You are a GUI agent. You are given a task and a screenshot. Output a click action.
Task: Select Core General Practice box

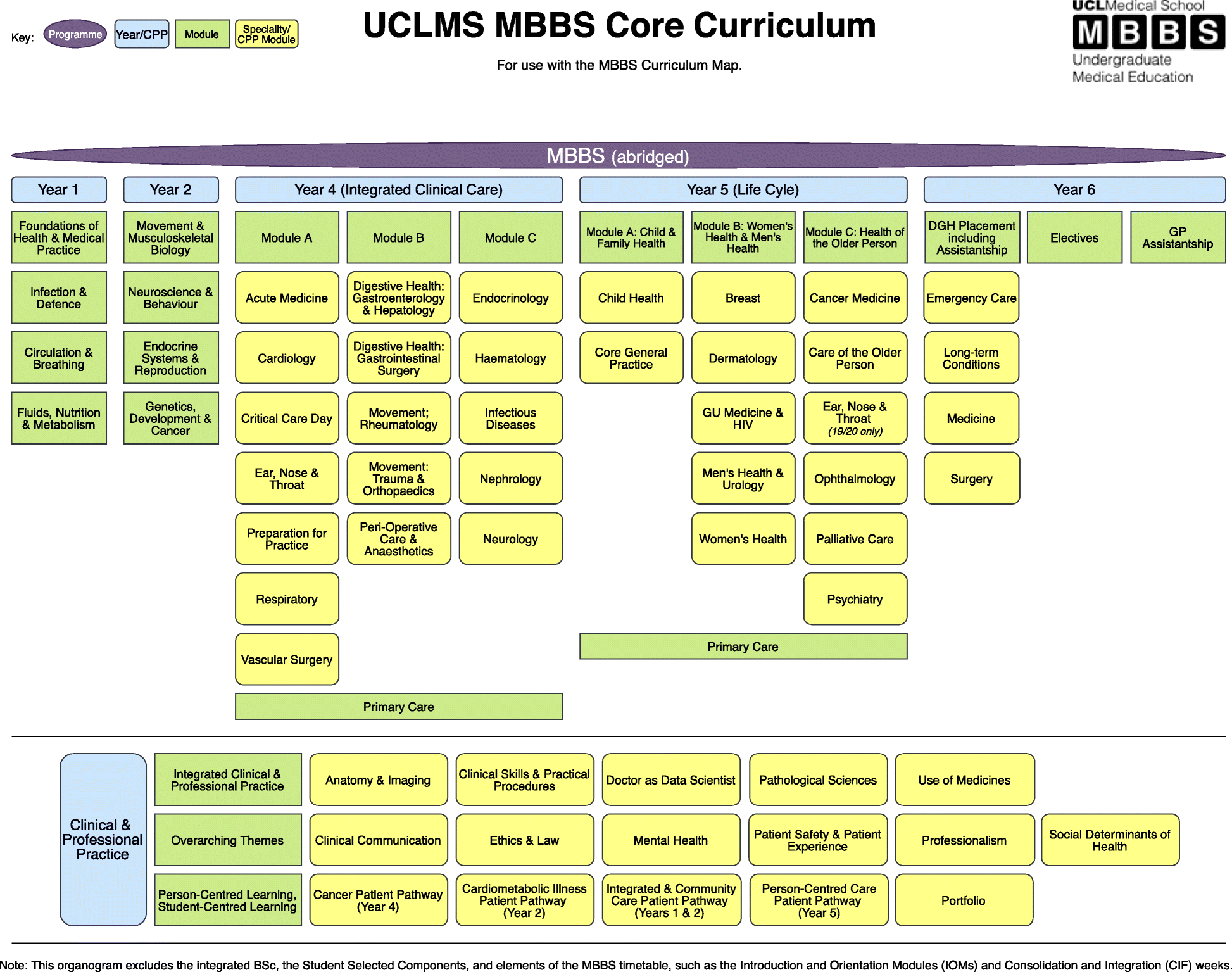tap(631, 358)
